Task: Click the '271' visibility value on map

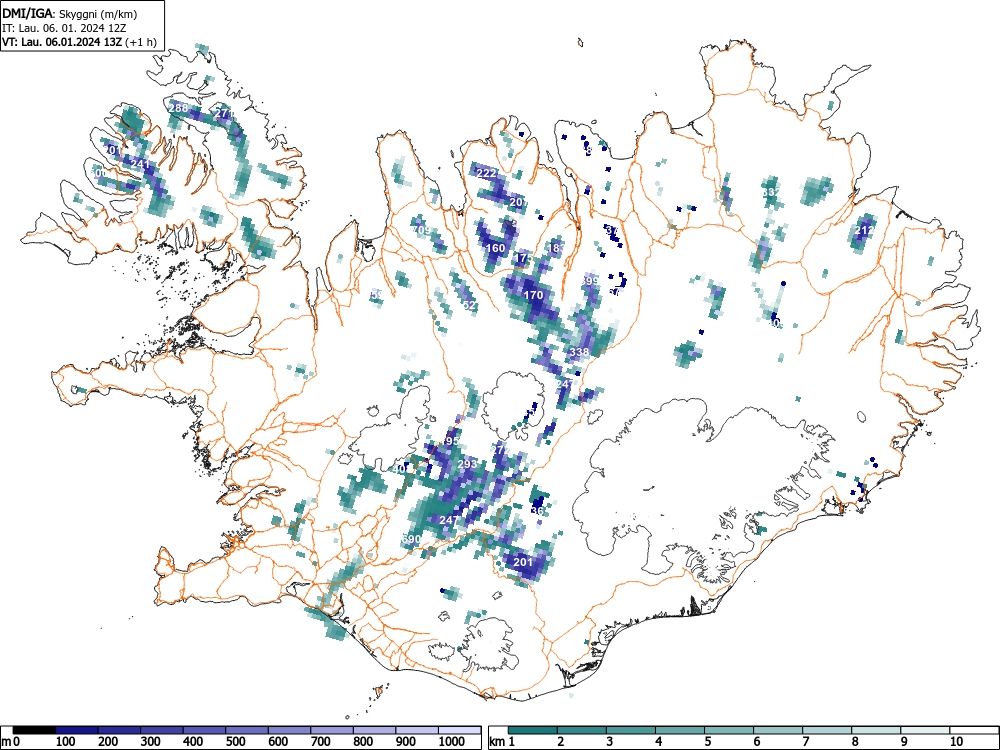Action: click(x=224, y=114)
